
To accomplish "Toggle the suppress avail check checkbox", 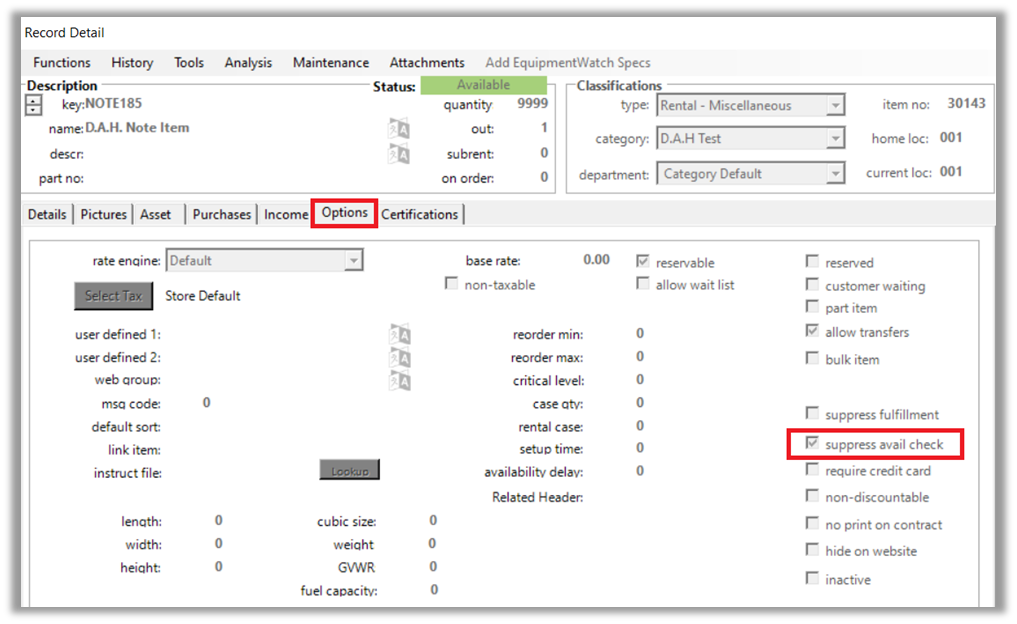I will click(813, 444).
